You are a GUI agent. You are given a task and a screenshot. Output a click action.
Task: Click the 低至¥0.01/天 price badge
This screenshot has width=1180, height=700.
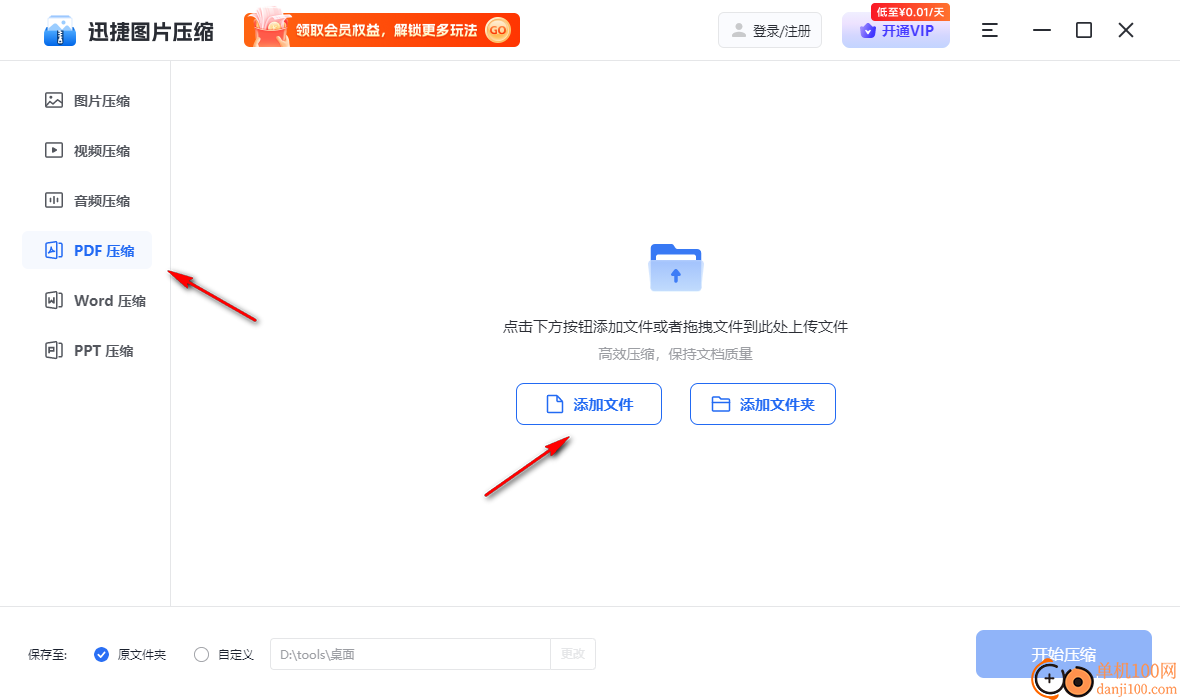(910, 12)
